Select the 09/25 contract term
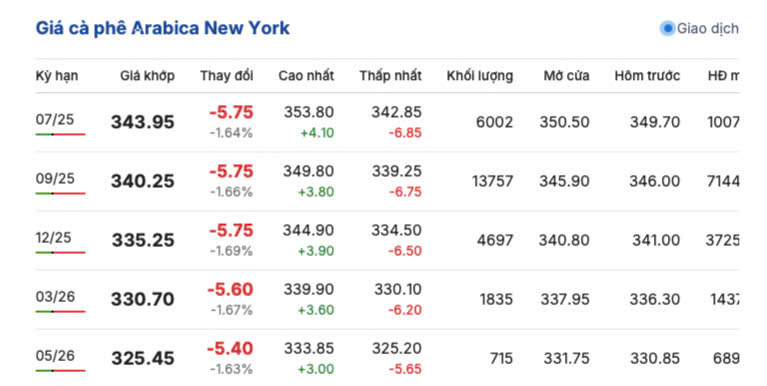 [55, 178]
